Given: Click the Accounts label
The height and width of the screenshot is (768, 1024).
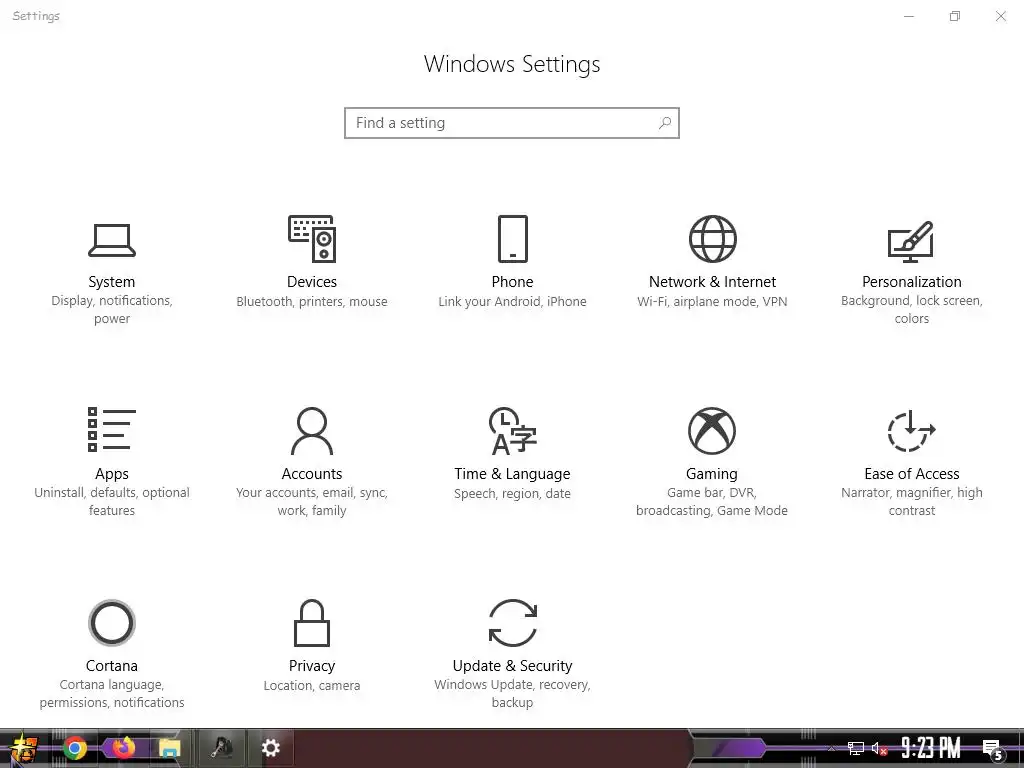Looking at the screenshot, I should tap(312, 473).
